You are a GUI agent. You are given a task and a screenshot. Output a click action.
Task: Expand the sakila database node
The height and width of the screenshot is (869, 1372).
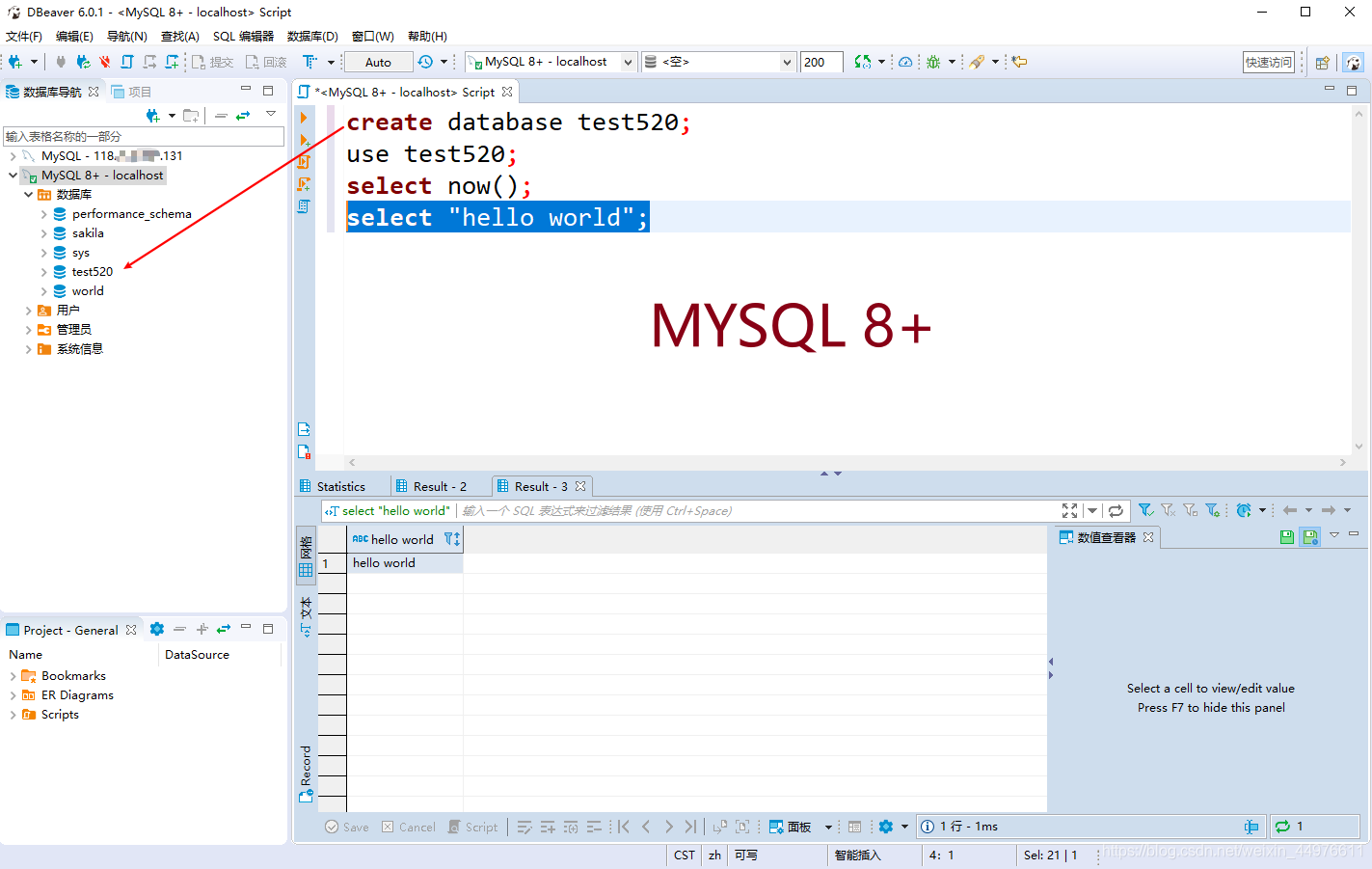coord(43,233)
